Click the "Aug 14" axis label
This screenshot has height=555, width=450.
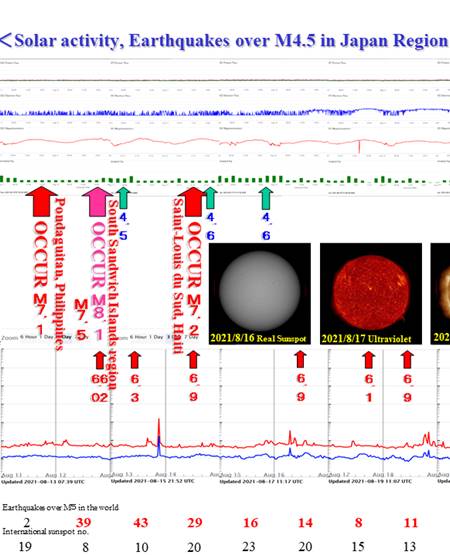click(165, 474)
